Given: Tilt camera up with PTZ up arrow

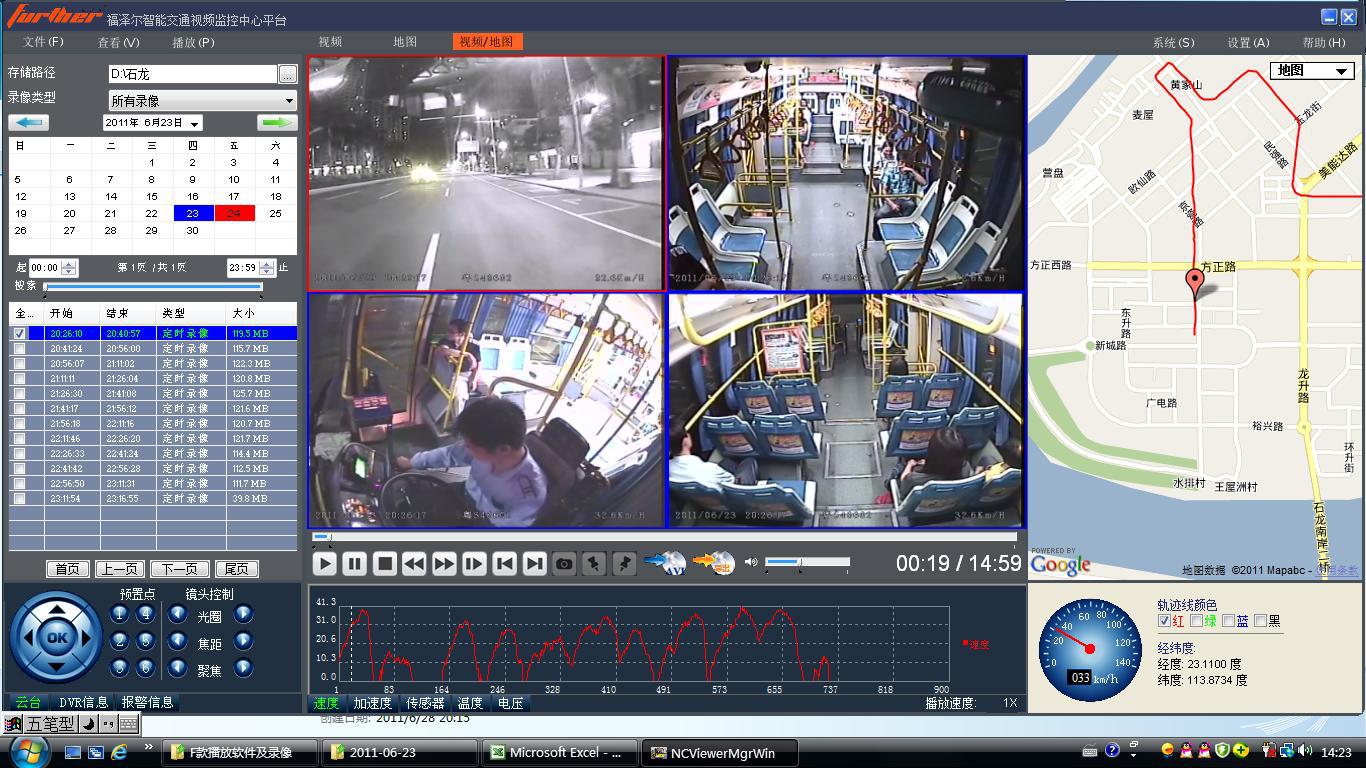Looking at the screenshot, I should pos(57,609).
